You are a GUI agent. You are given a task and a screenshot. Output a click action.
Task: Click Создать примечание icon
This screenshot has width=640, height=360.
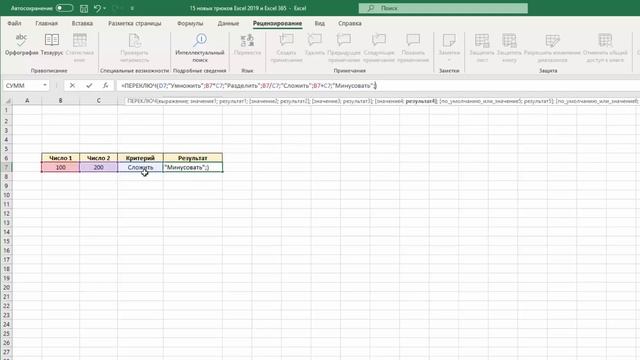tap(286, 48)
